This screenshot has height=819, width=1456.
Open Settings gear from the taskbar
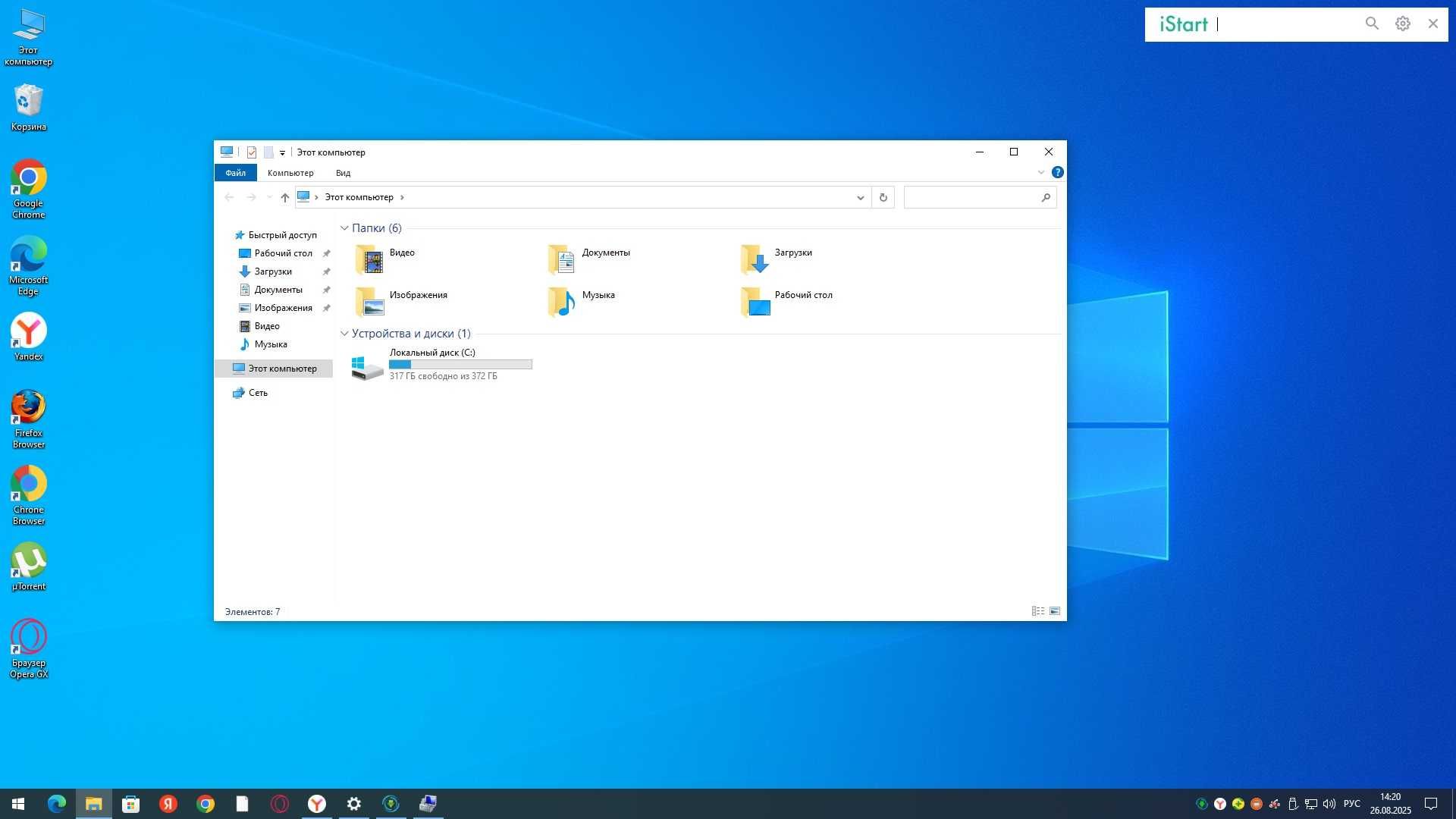coord(353,804)
